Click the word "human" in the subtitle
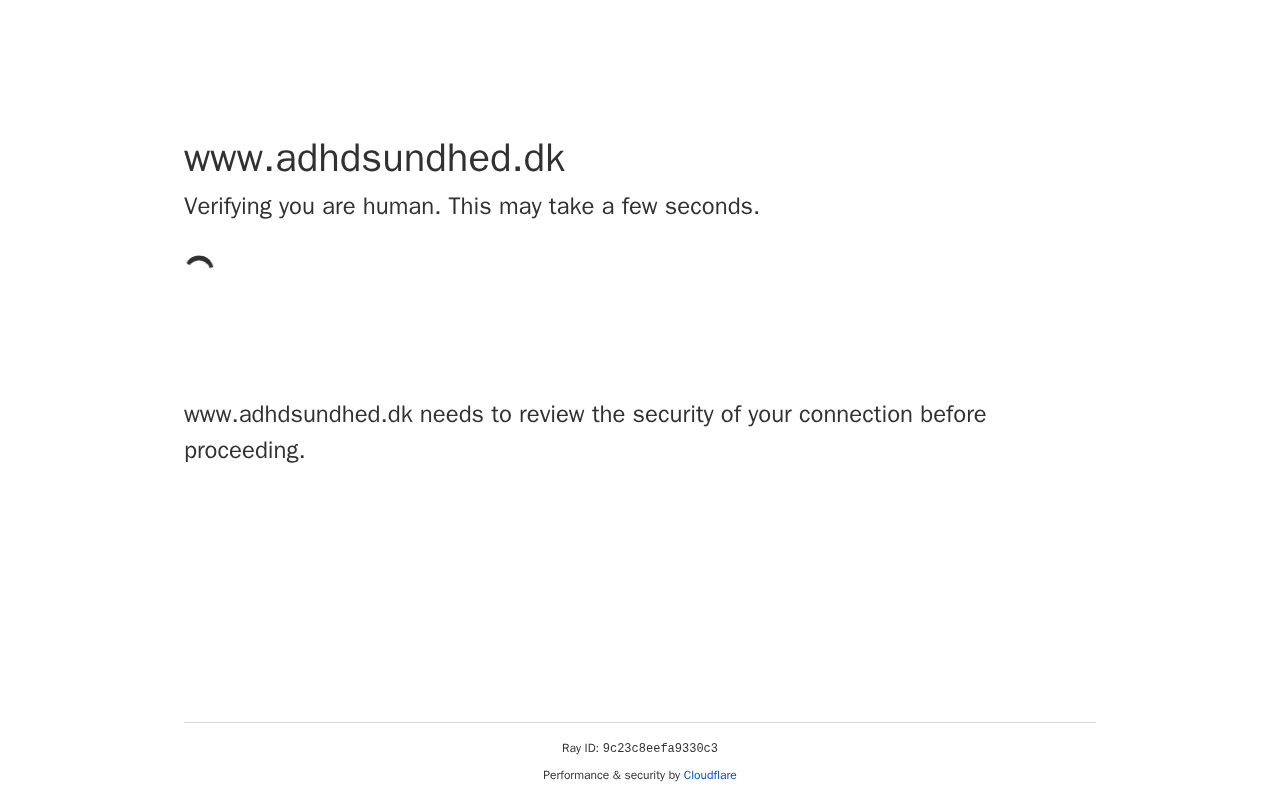 point(399,207)
